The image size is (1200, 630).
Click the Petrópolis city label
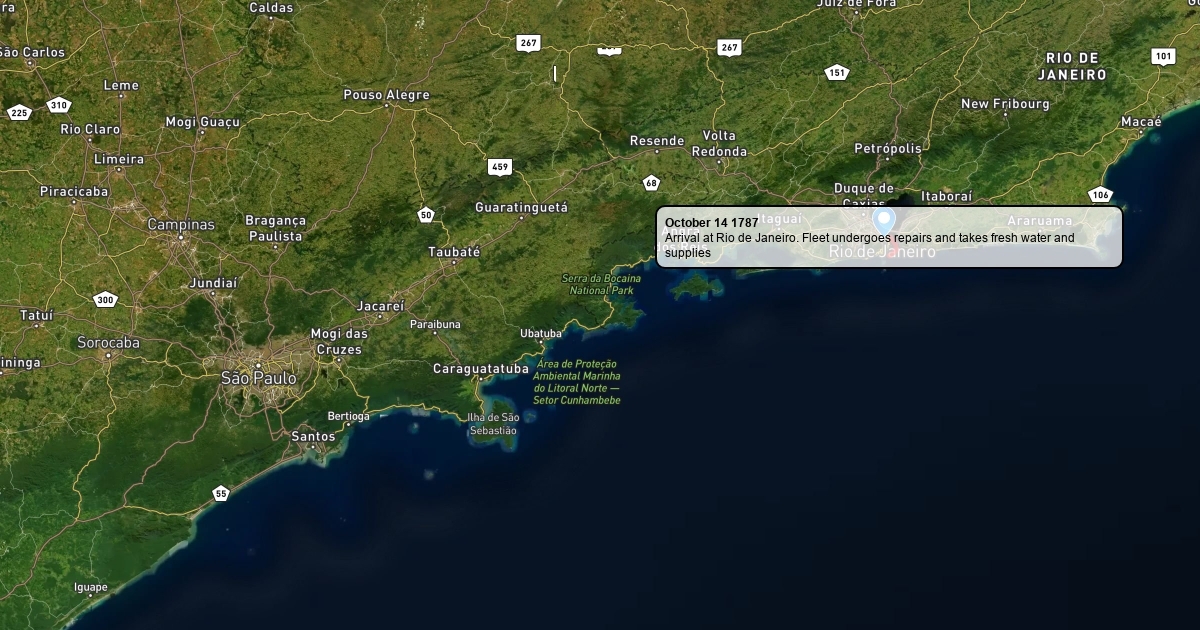click(x=887, y=149)
